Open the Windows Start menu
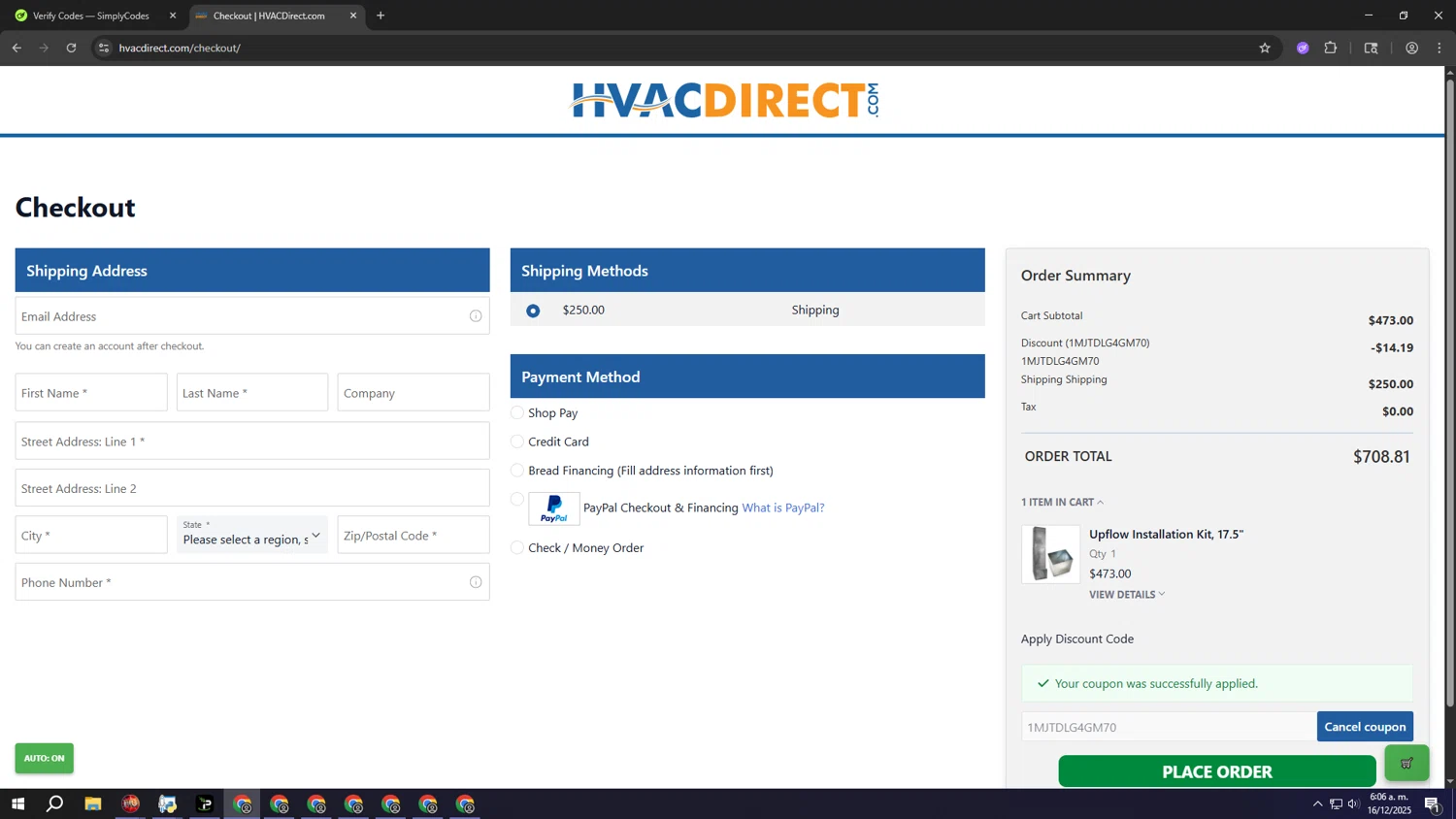The image size is (1456, 819). click(17, 804)
